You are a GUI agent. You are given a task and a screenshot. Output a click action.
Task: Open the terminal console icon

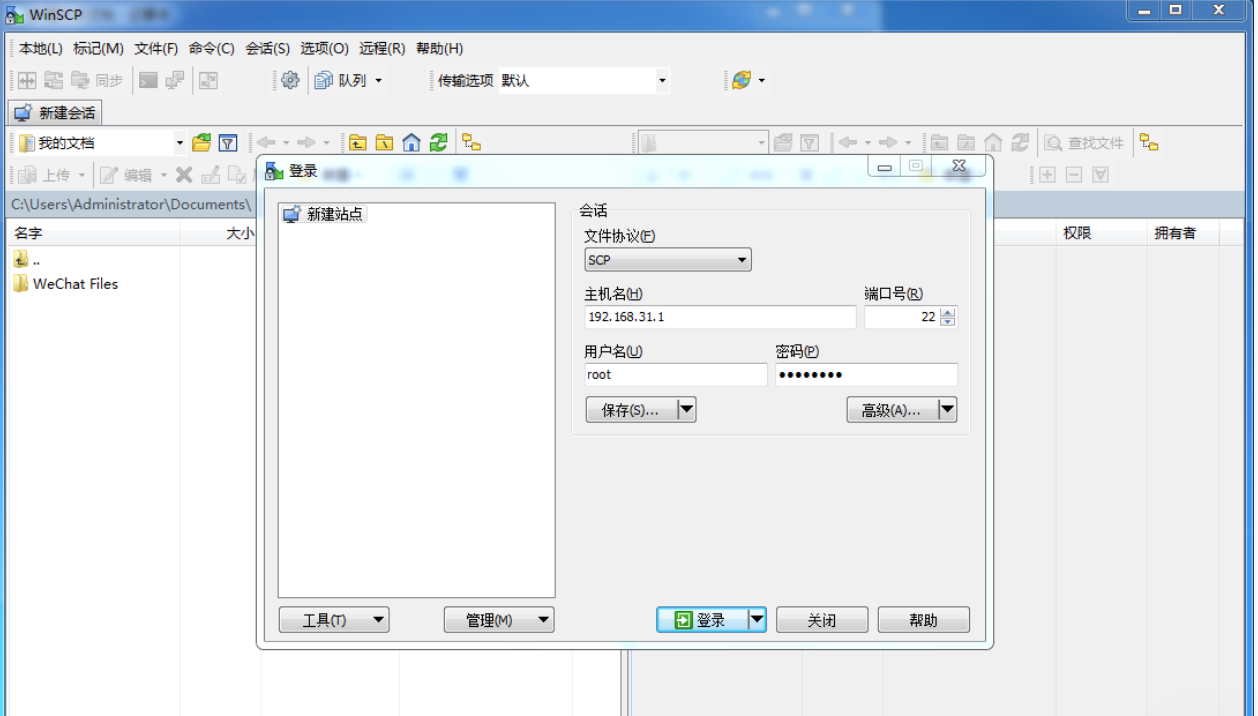coord(149,81)
